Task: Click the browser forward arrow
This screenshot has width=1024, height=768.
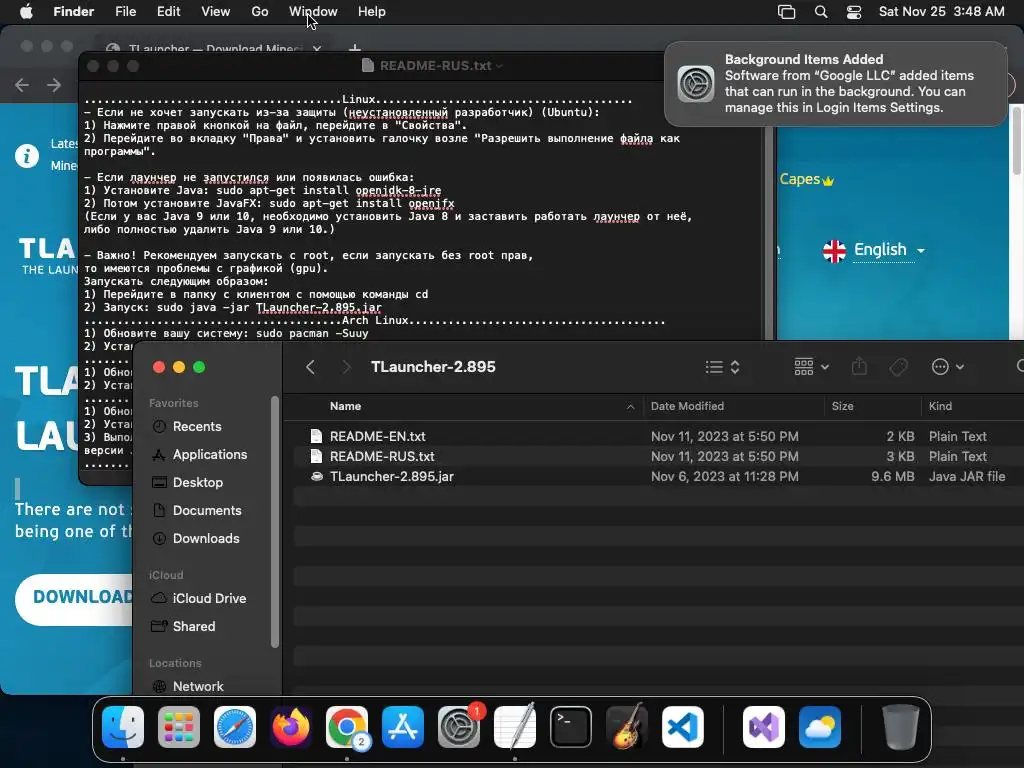Action: point(54,85)
